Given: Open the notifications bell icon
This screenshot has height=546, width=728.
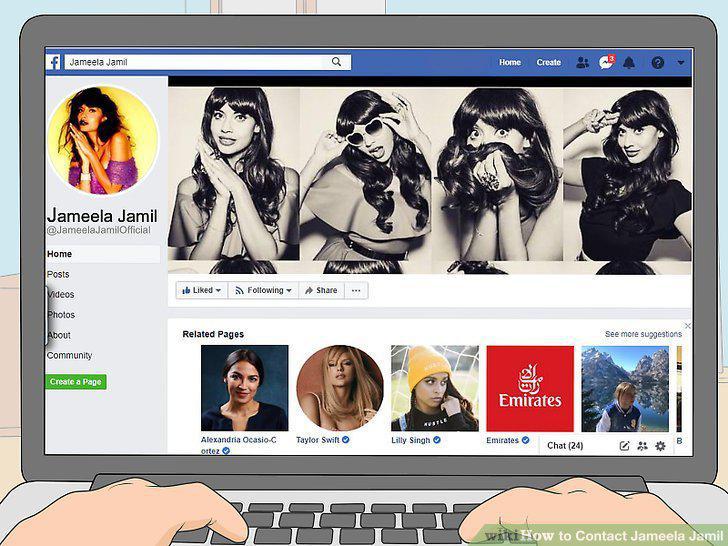Looking at the screenshot, I should point(629,62).
